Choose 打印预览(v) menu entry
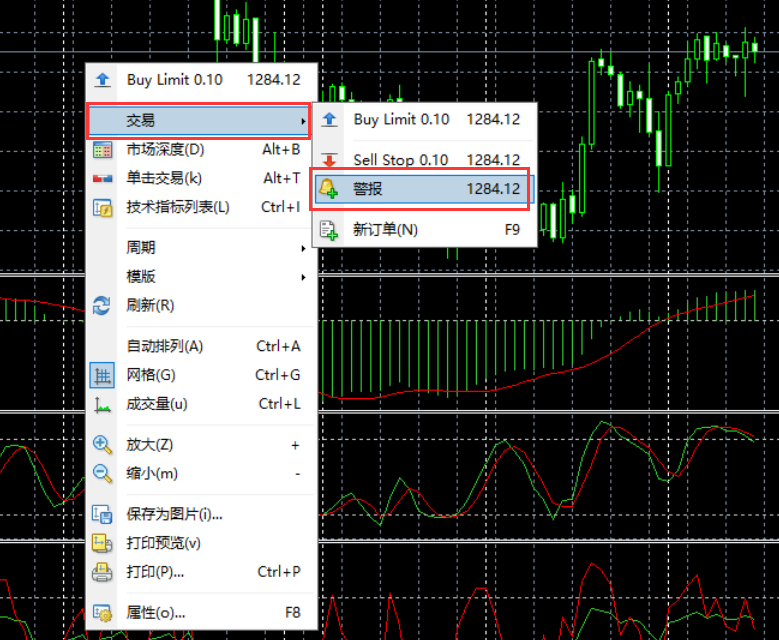This screenshot has width=779, height=640. point(201,543)
